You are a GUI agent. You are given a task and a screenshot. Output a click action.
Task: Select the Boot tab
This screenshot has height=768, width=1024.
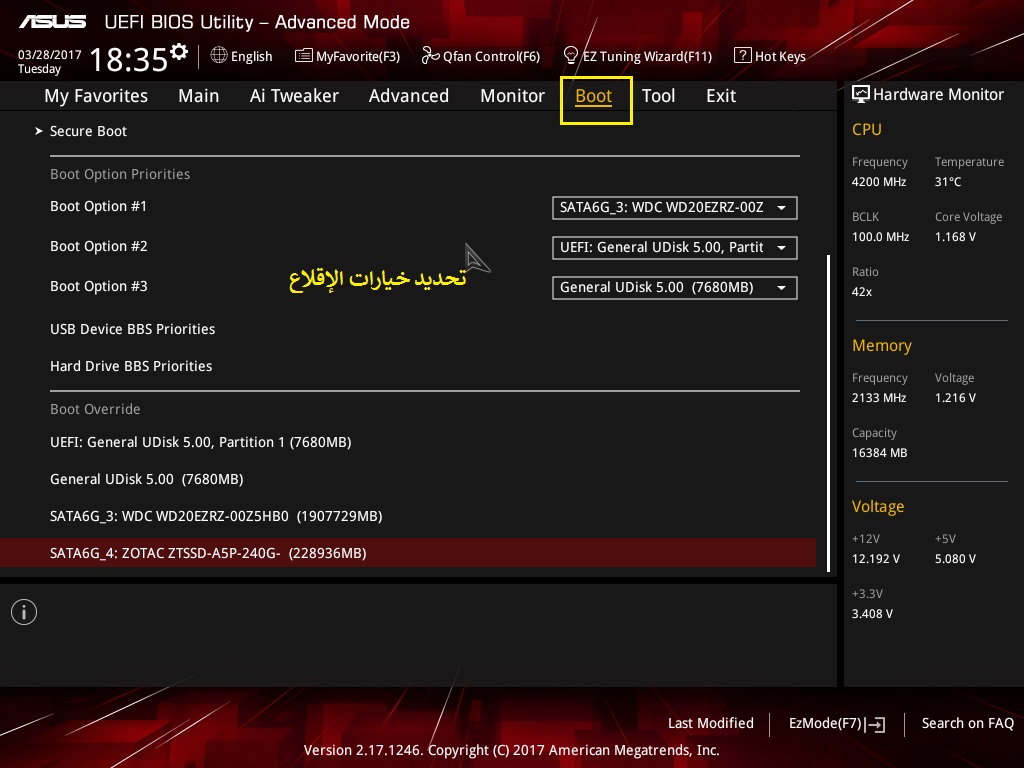point(594,96)
